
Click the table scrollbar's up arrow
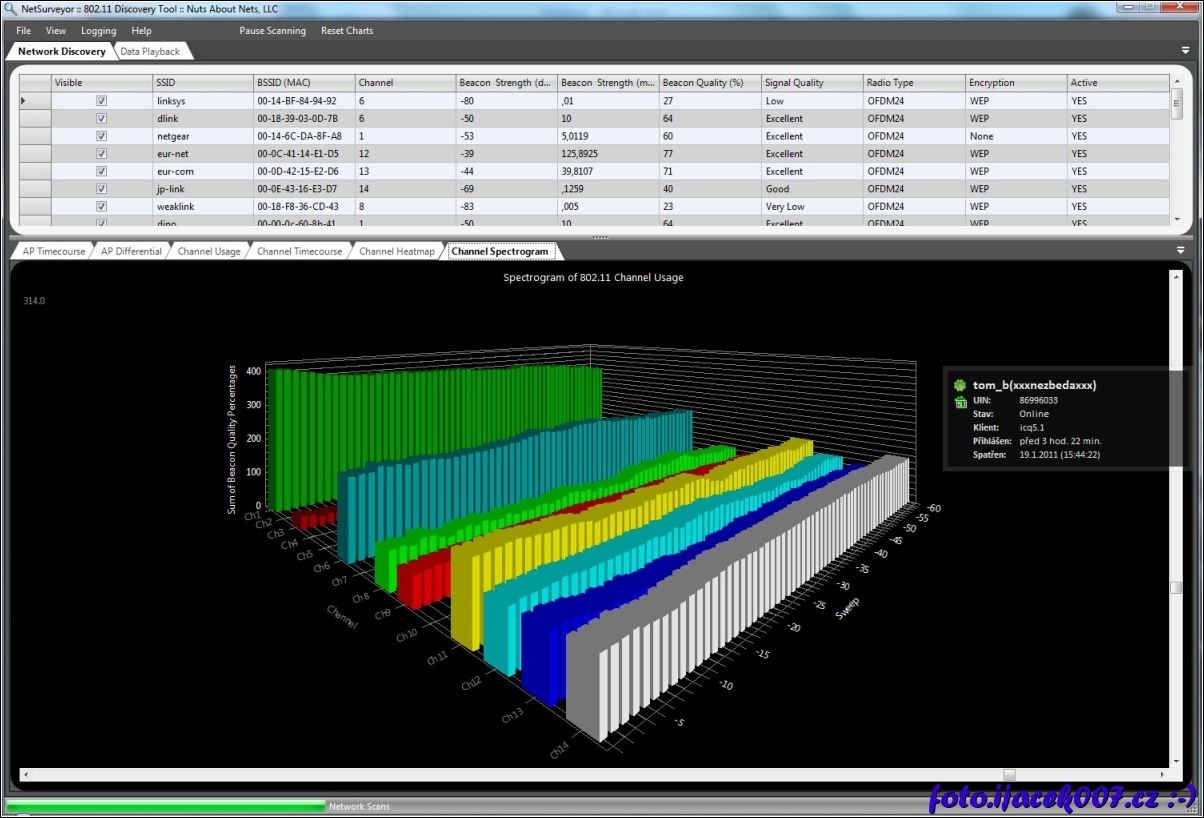click(1177, 79)
